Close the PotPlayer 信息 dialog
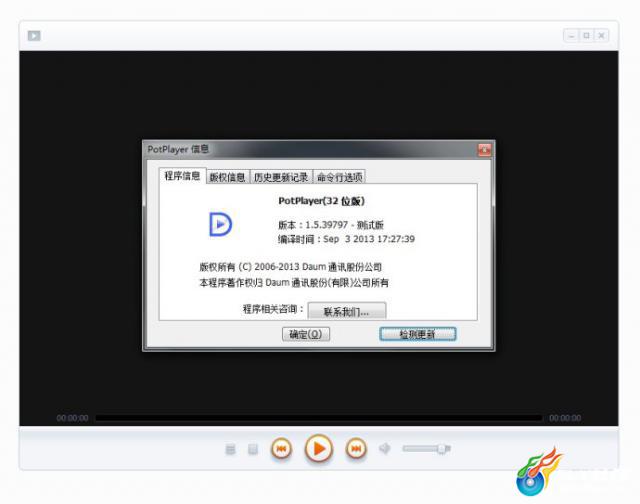 484,150
